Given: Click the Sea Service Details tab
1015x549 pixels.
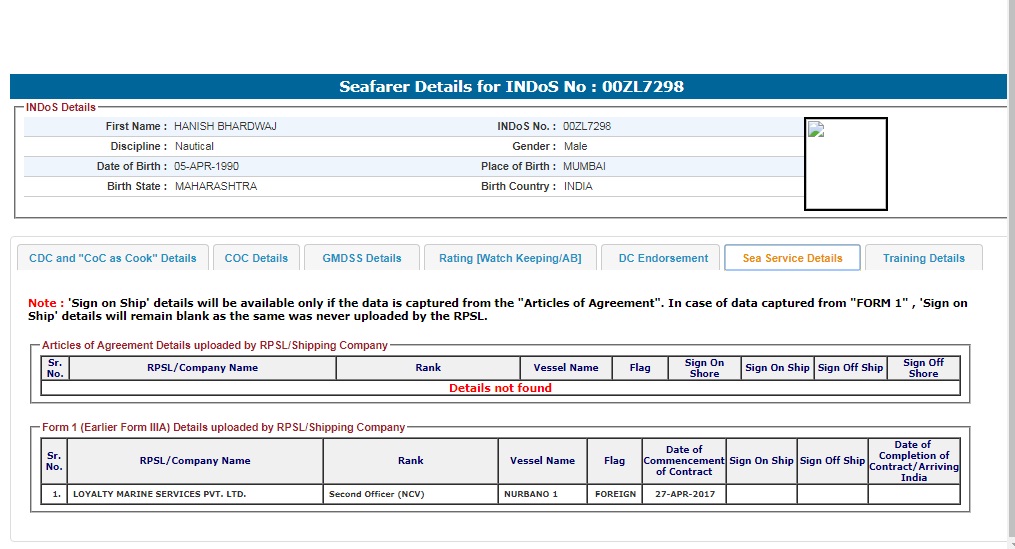Looking at the screenshot, I should (792, 258).
